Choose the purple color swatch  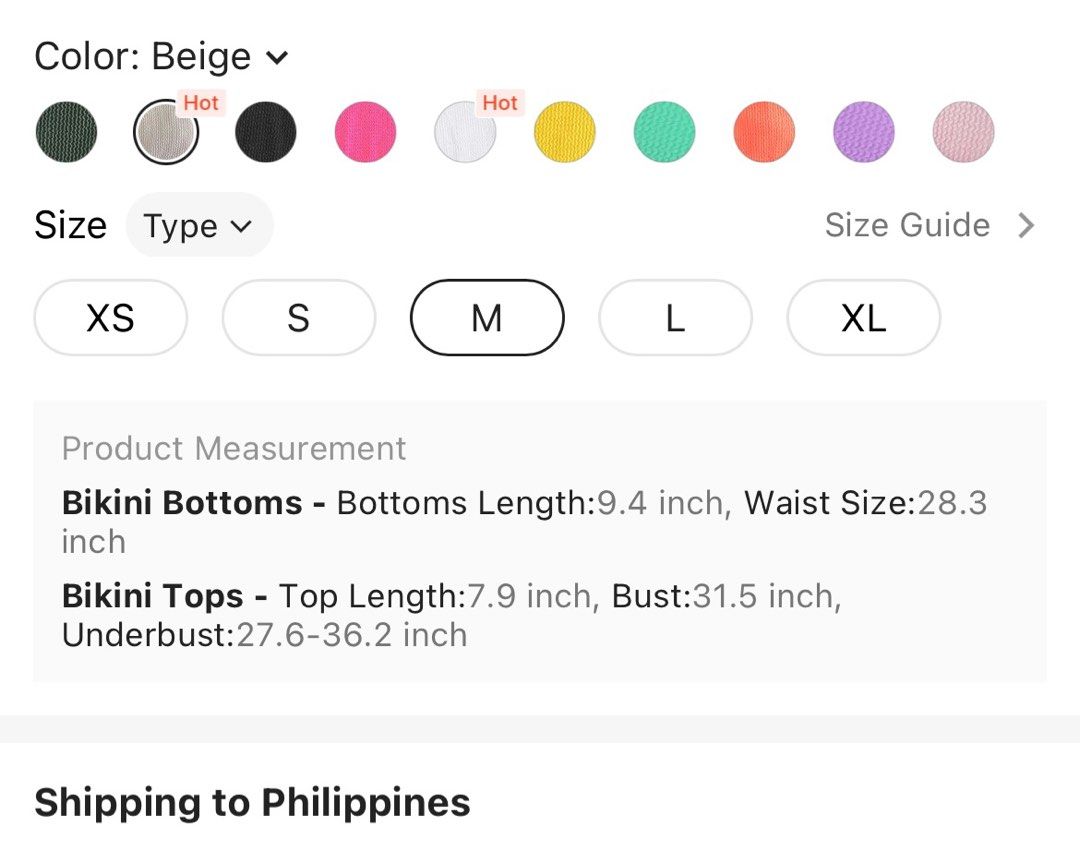click(864, 132)
